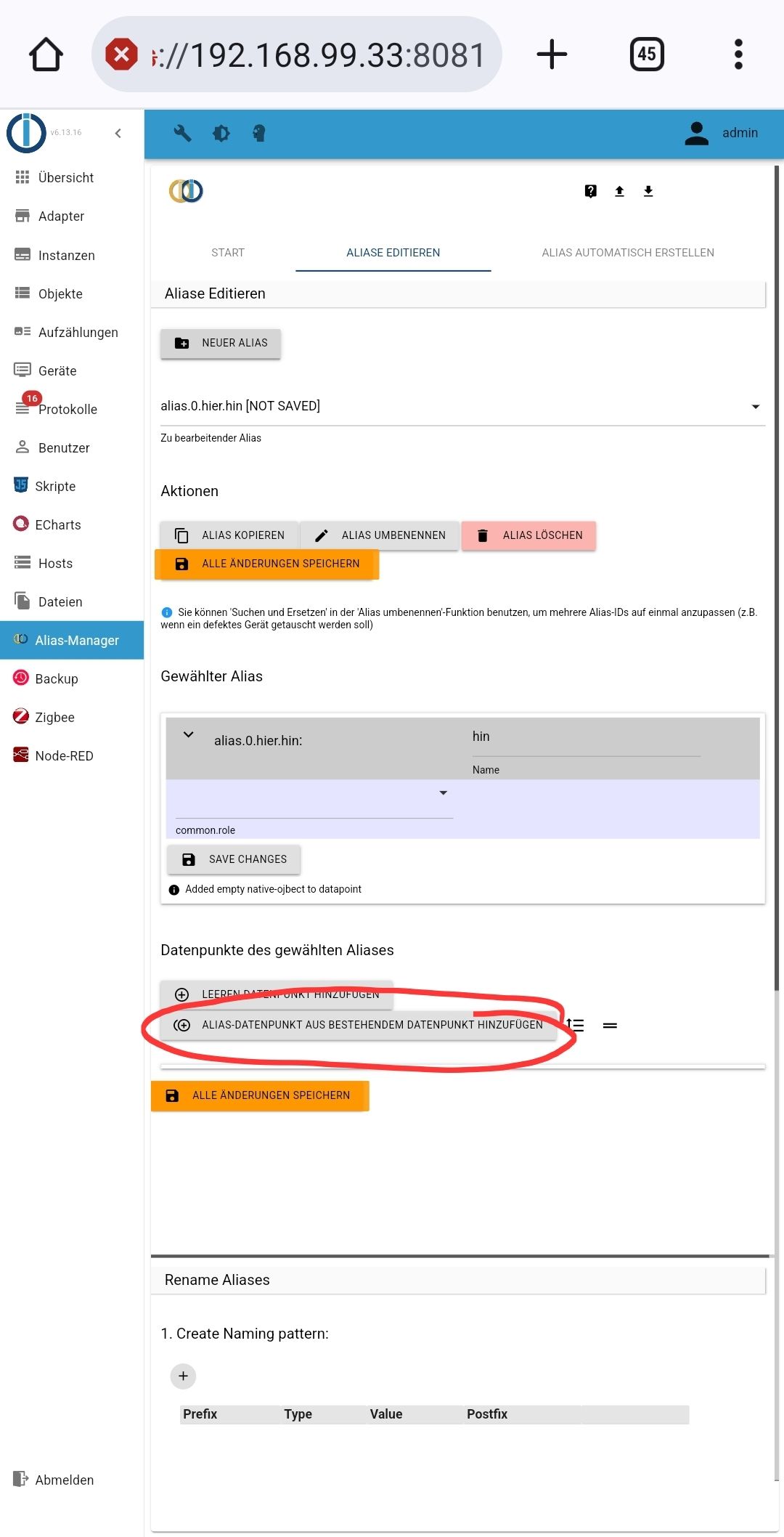Click the Neuer Alias button

[221, 343]
